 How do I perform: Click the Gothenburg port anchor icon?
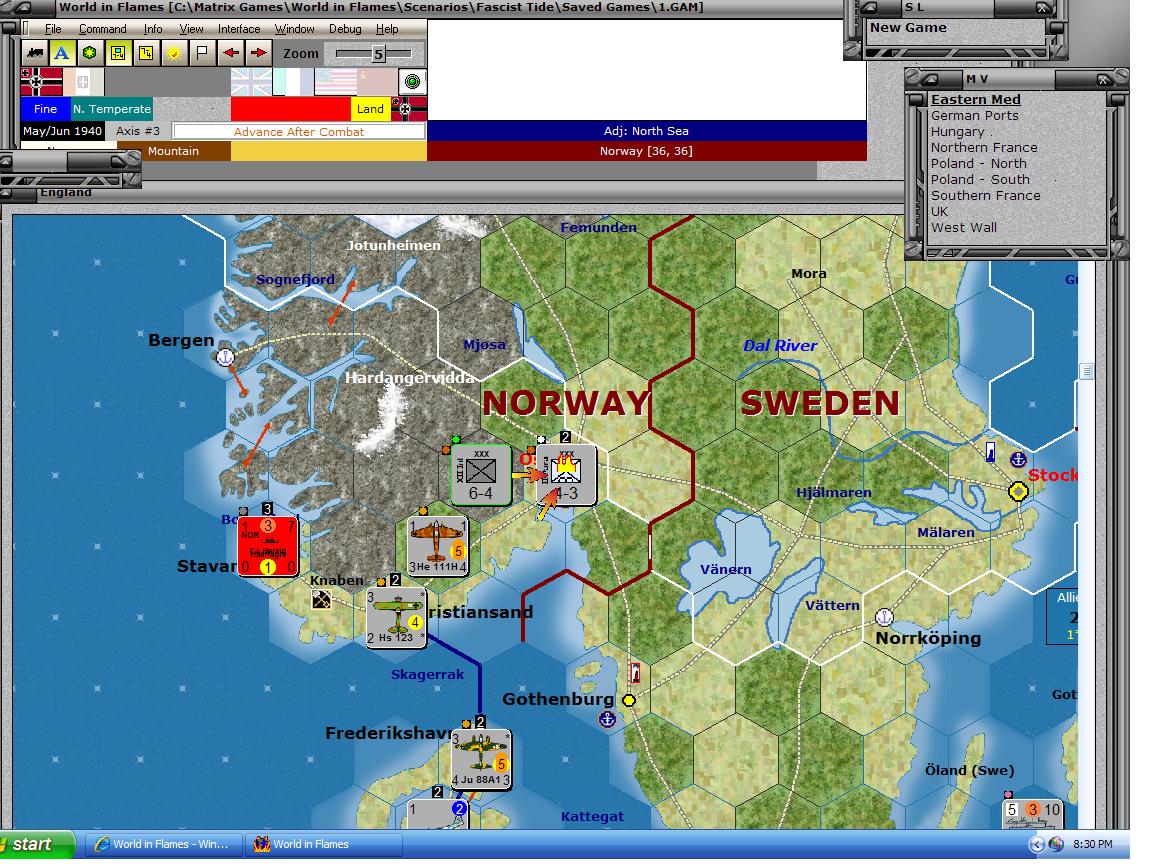[x=607, y=719]
